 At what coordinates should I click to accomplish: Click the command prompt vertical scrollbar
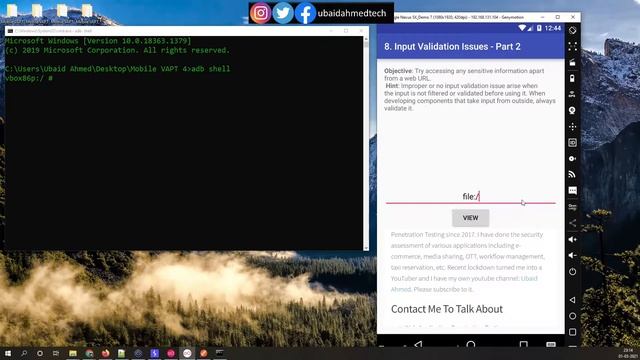click(x=366, y=143)
